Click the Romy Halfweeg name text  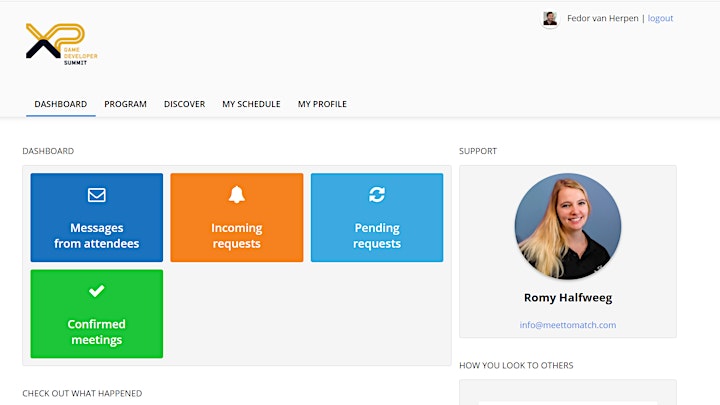coord(568,298)
